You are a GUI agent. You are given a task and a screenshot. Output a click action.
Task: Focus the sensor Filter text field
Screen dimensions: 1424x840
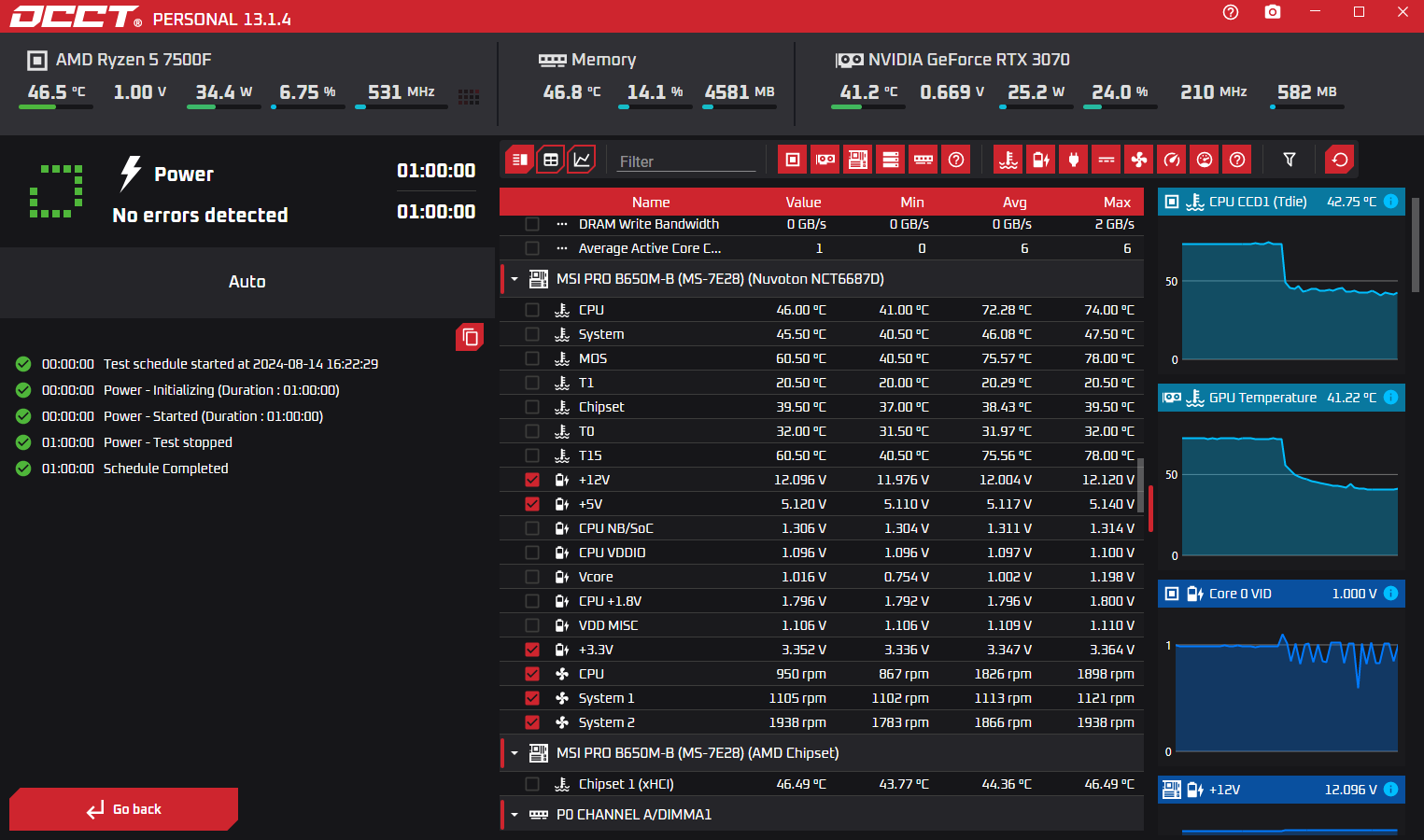click(x=687, y=161)
